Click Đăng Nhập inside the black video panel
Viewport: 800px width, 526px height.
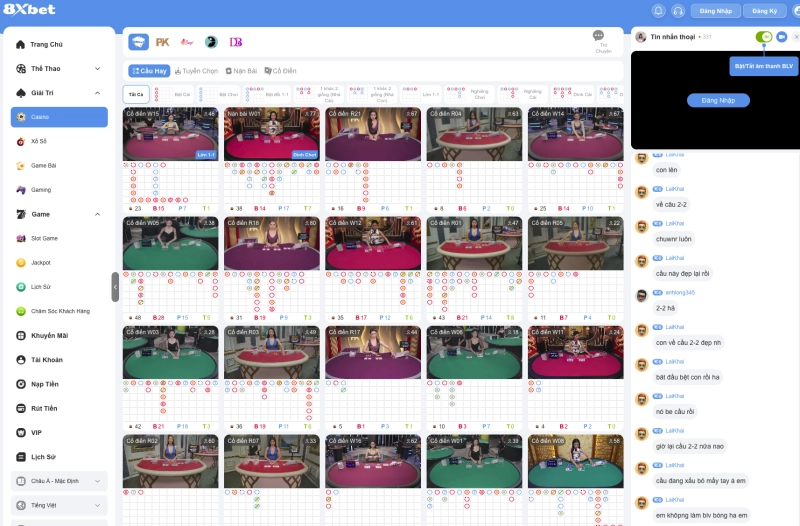pos(718,101)
